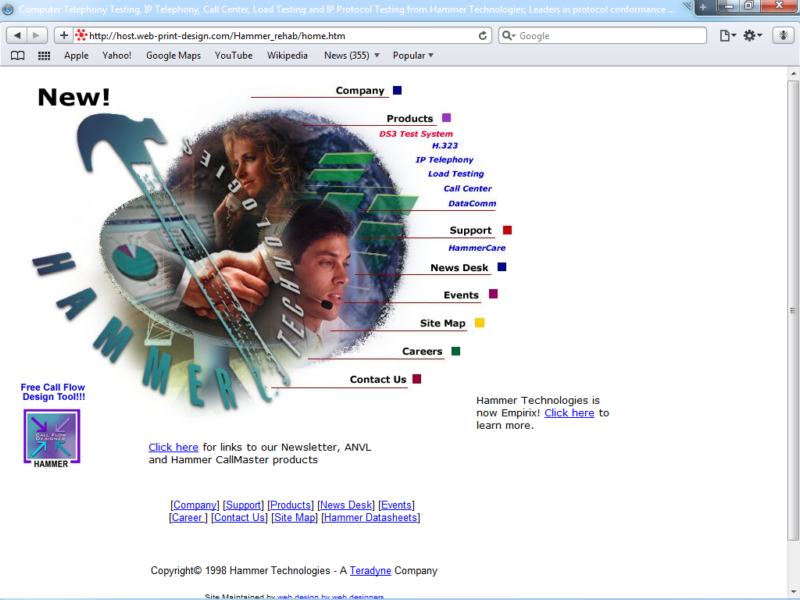Open the Load Testing product link
Image resolution: width=800 pixels, height=600 pixels.
(x=456, y=174)
